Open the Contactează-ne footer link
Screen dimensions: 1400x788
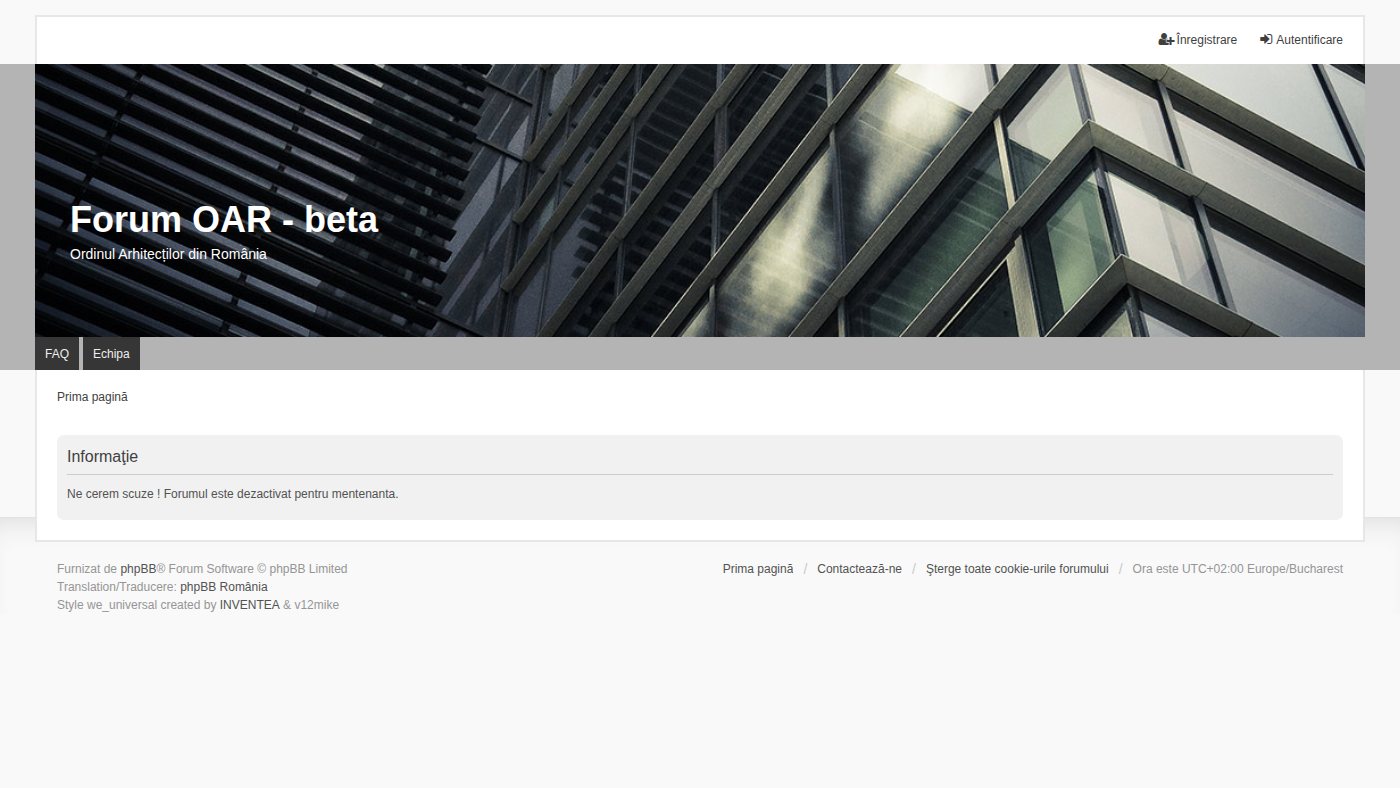[x=859, y=569]
